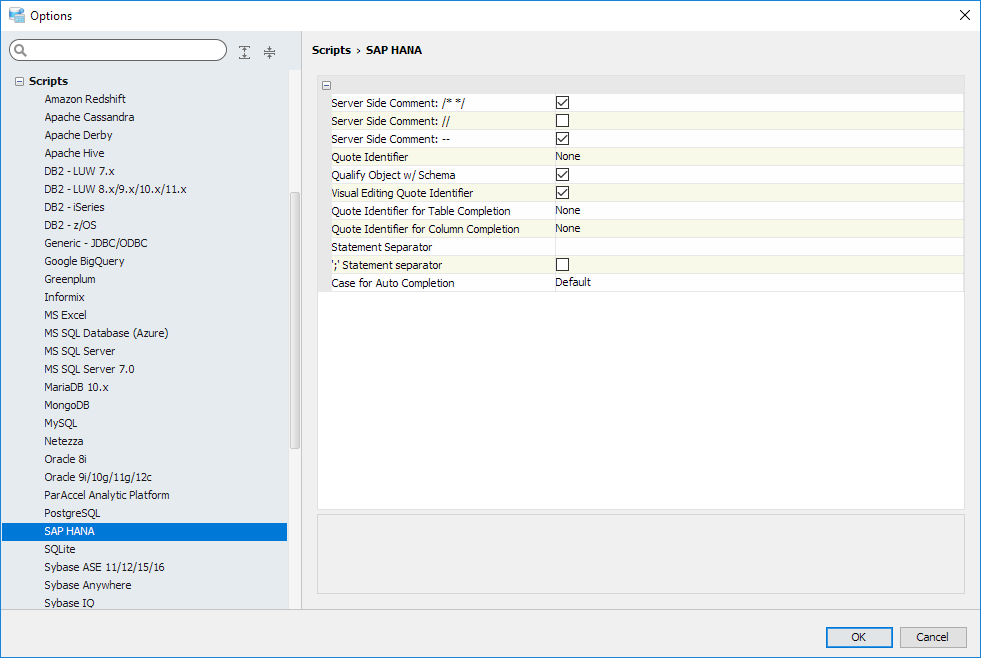
Task: Toggle Server Side Comment /* */ checkbox
Action: click(x=562, y=103)
